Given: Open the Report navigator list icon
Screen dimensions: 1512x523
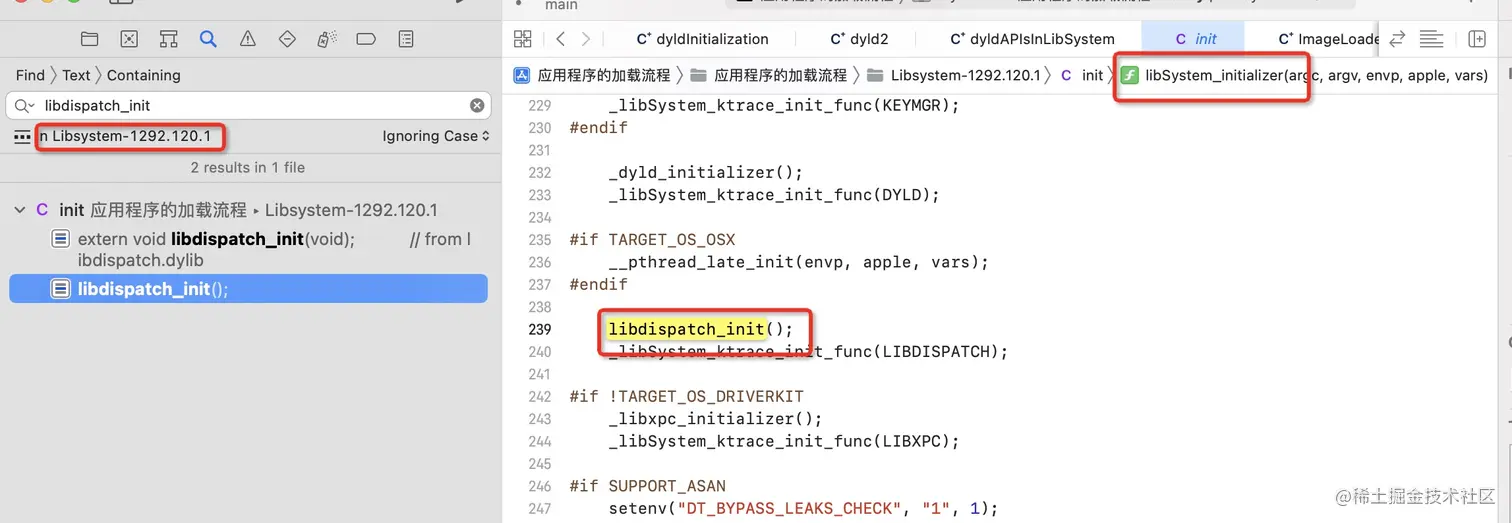Looking at the screenshot, I should tap(405, 39).
